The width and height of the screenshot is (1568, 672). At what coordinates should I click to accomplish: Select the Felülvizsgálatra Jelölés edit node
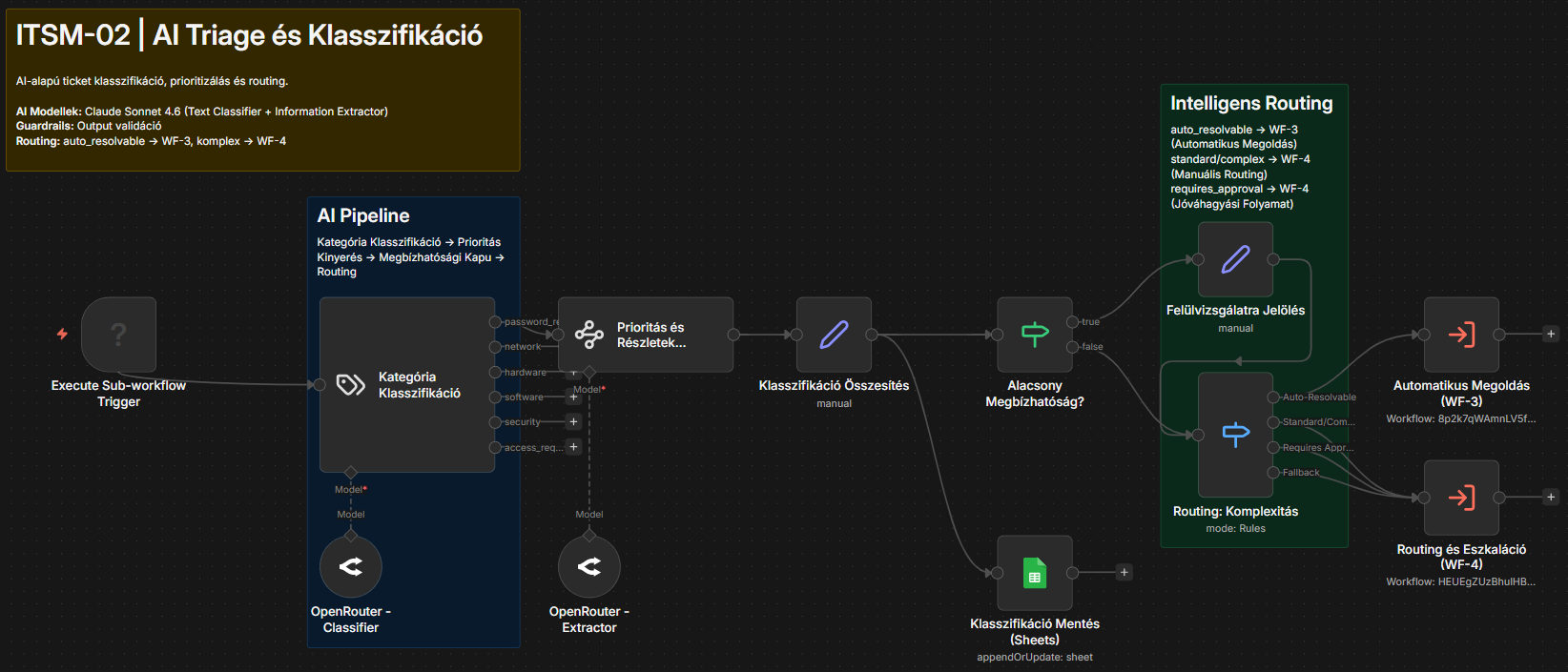pyautogui.click(x=1235, y=259)
